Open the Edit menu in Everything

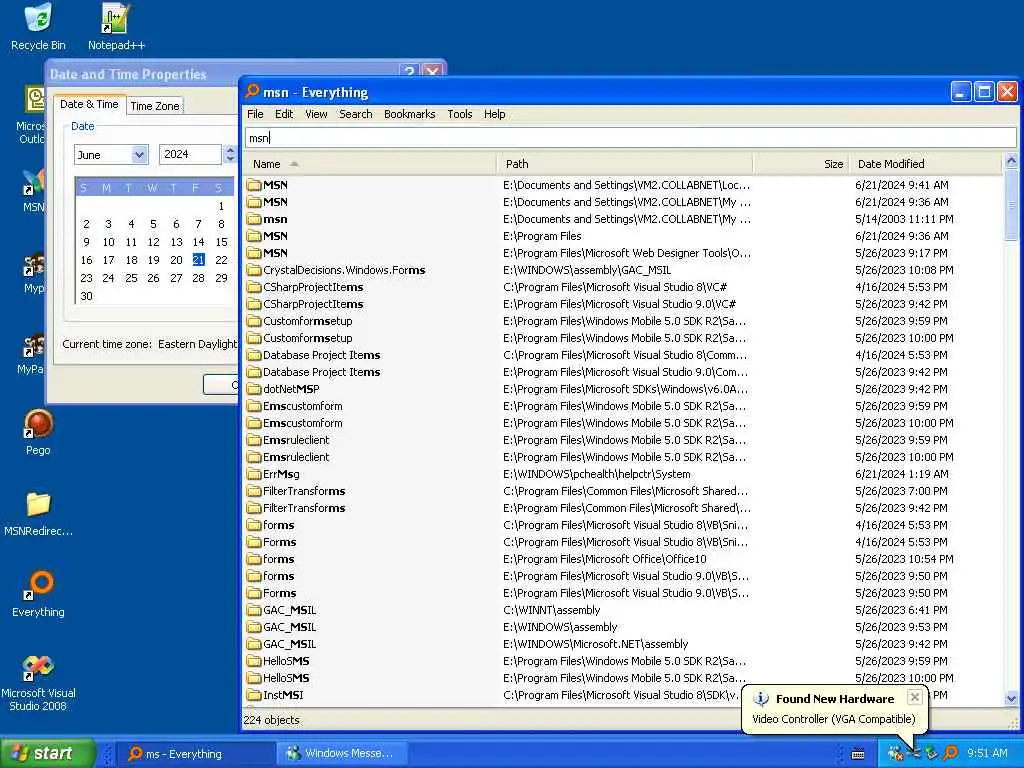[283, 114]
